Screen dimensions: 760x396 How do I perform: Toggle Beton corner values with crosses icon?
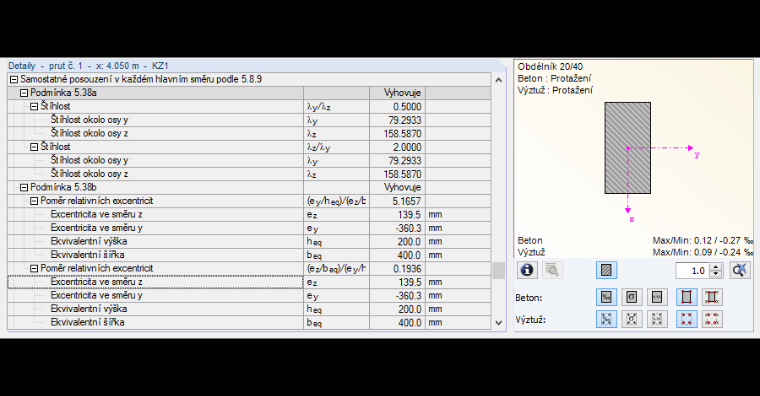pos(712,297)
